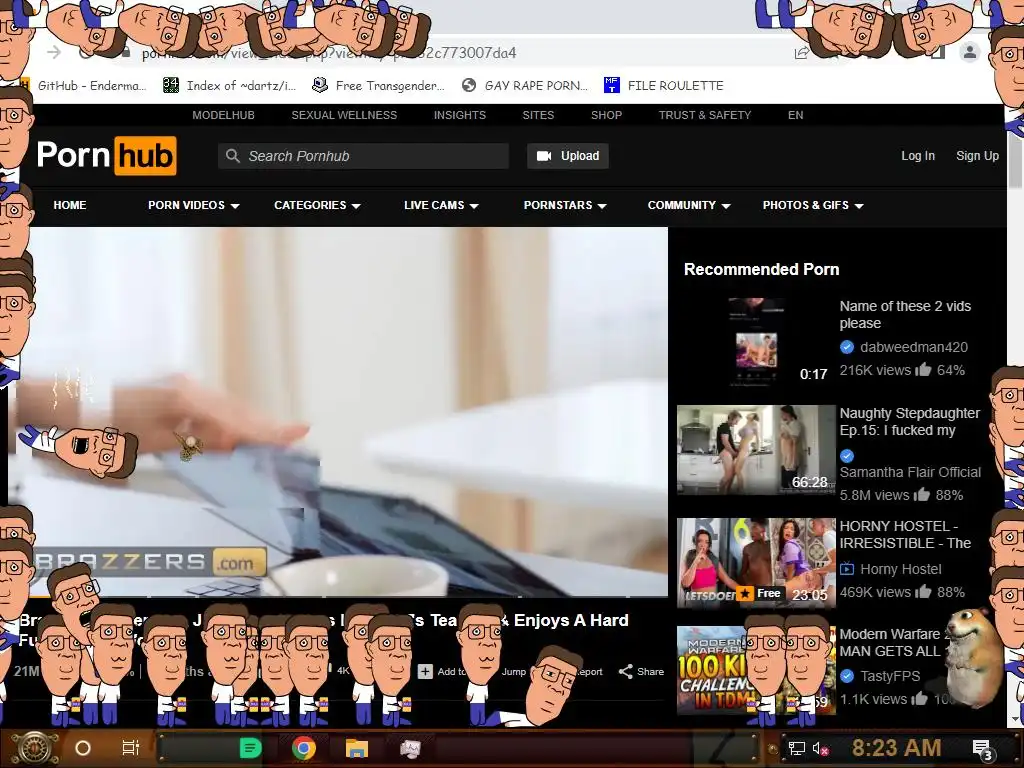Screen dimensions: 1024x768
Task: Click the Log In link
Action: point(918,156)
